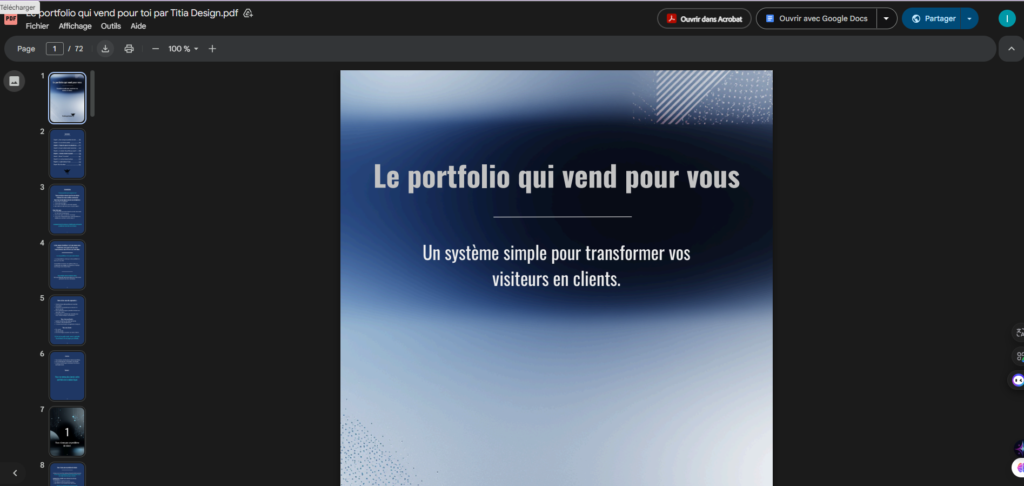The width and height of the screenshot is (1024, 486).
Task: Select the page 7 thumbnail
Action: click(x=67, y=431)
